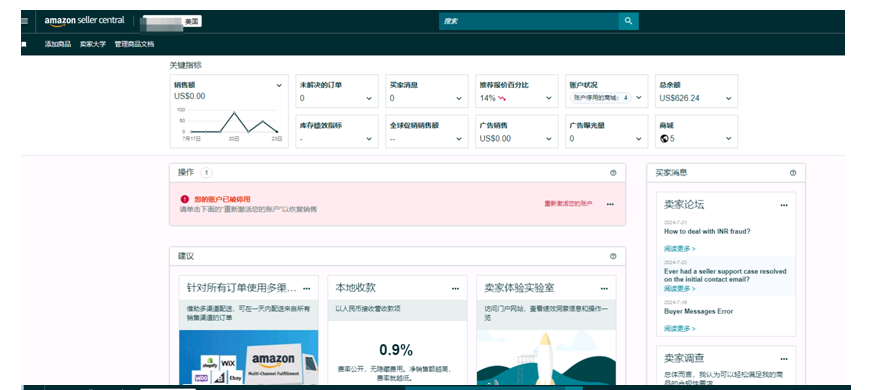Click 阅读更多 under INR fraud post

tap(680, 249)
